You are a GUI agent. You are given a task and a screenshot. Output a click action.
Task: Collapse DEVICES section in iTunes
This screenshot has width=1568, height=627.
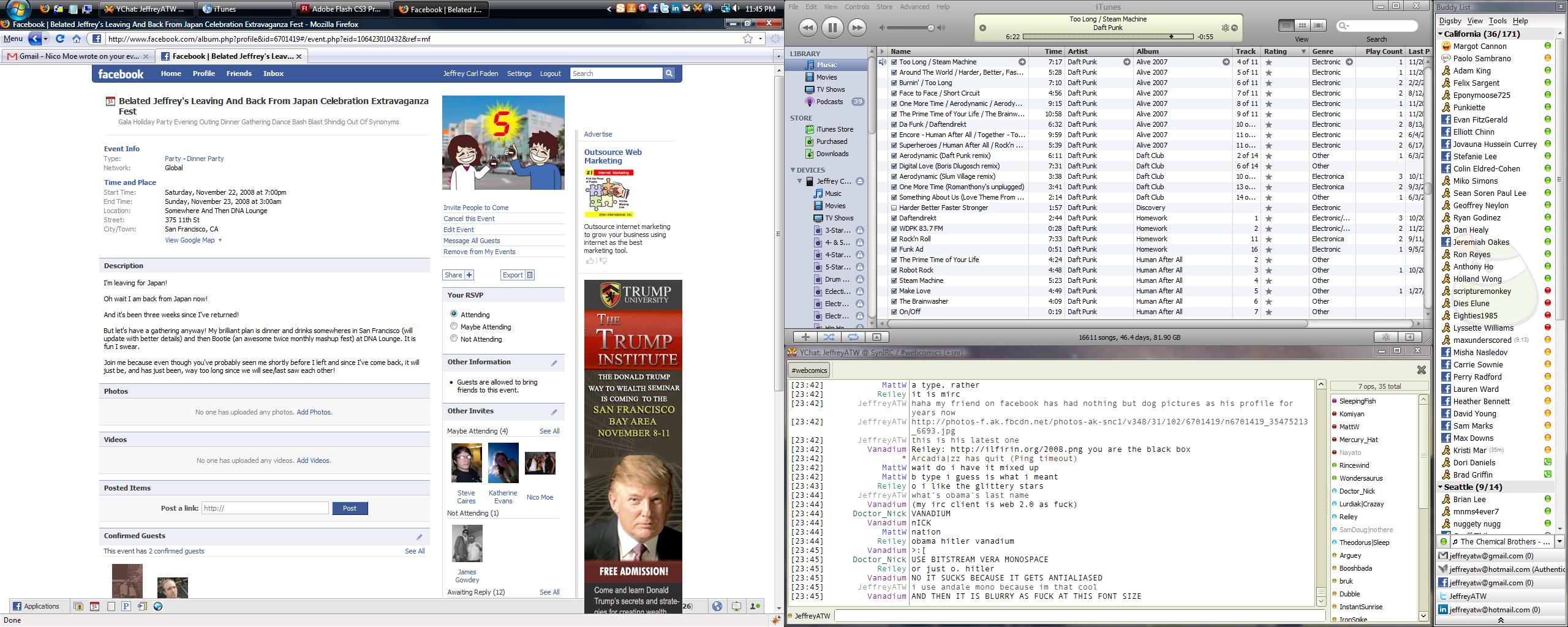[x=793, y=170]
